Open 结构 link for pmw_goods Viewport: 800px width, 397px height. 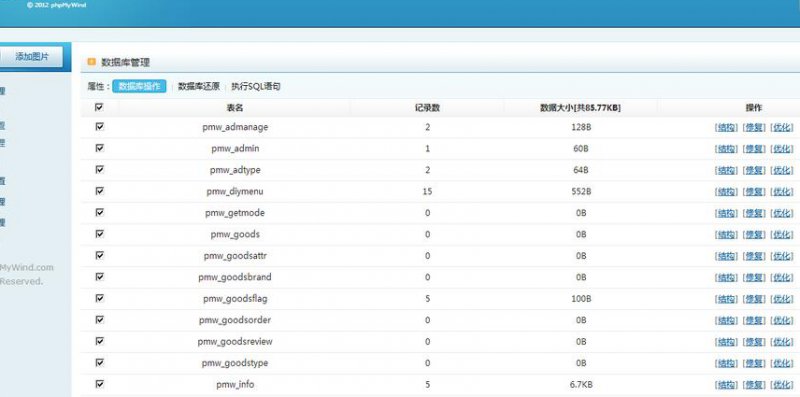click(x=727, y=235)
